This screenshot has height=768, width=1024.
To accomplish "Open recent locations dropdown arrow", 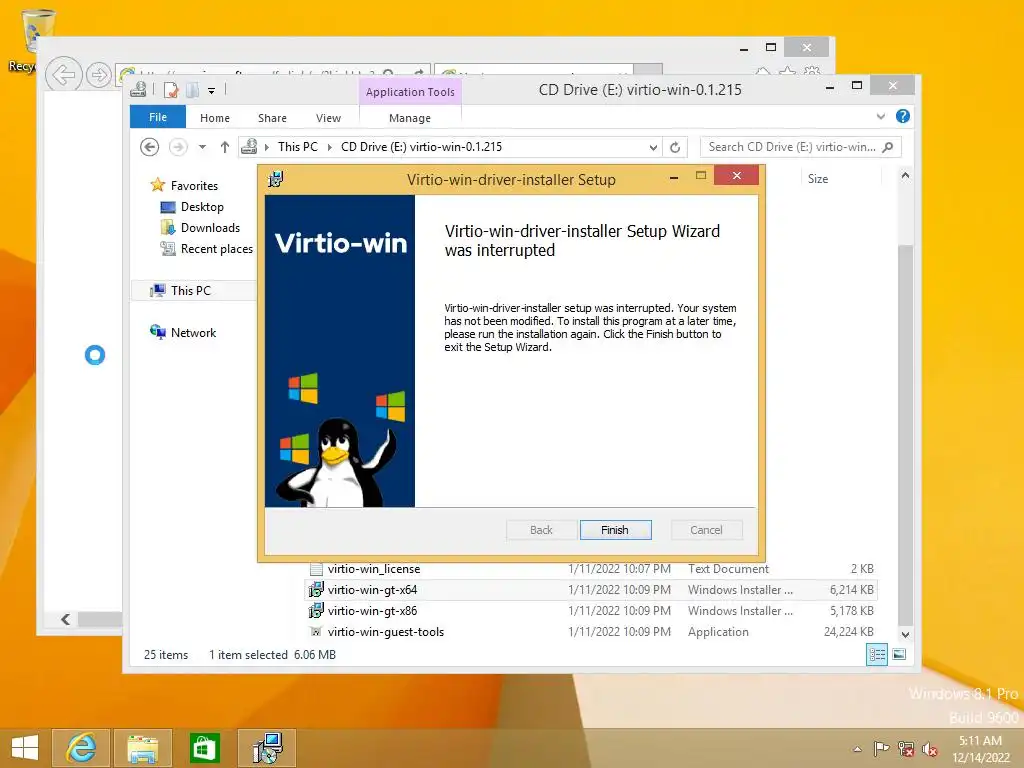I will [x=202, y=148].
